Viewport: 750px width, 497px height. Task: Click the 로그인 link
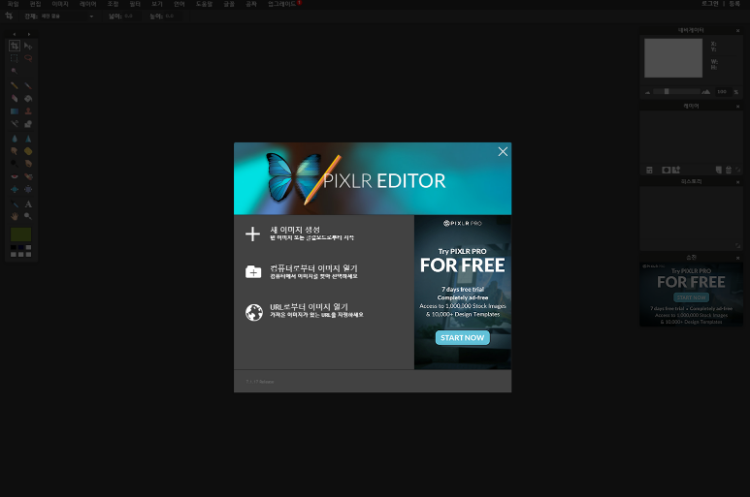(x=710, y=4)
